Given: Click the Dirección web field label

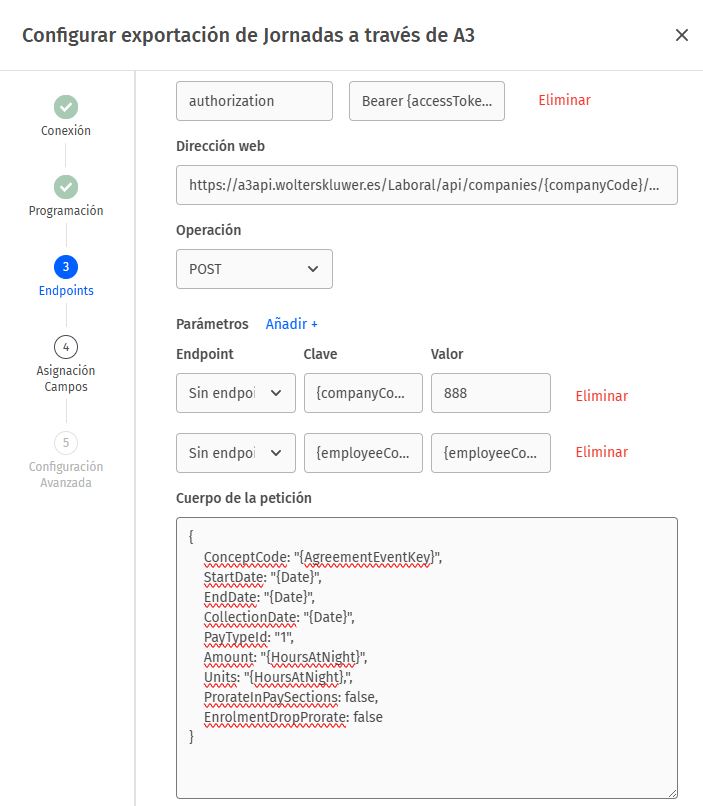Looking at the screenshot, I should pos(220,146).
